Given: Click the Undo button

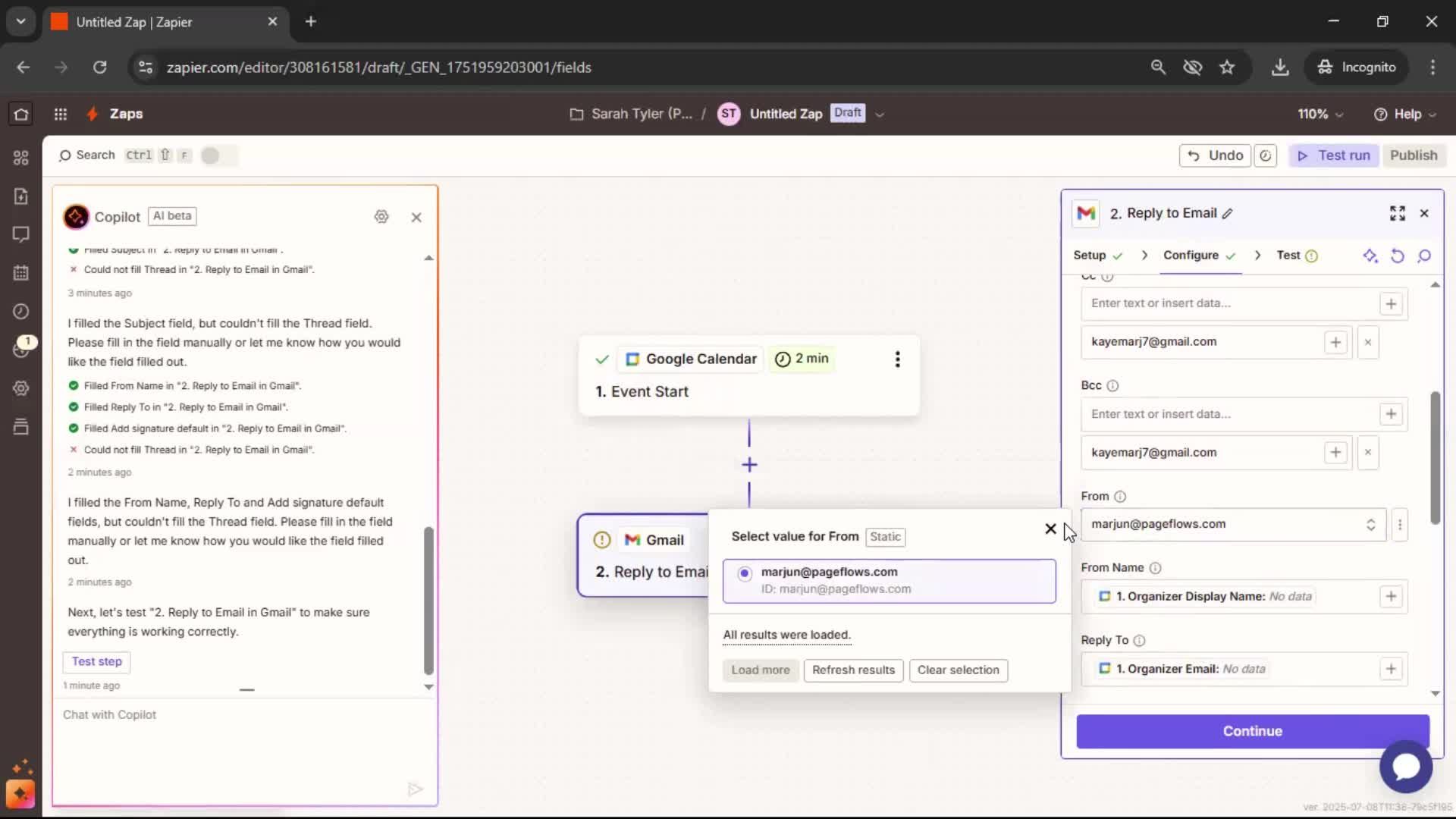Looking at the screenshot, I should [1215, 155].
